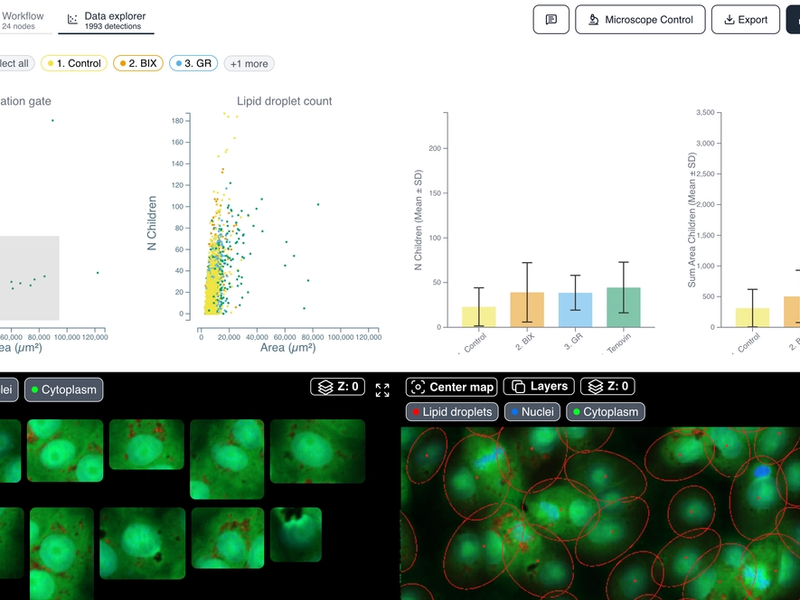The width and height of the screenshot is (800, 600).
Task: Click the gray gate region in scatter plot
Action: tap(29, 278)
